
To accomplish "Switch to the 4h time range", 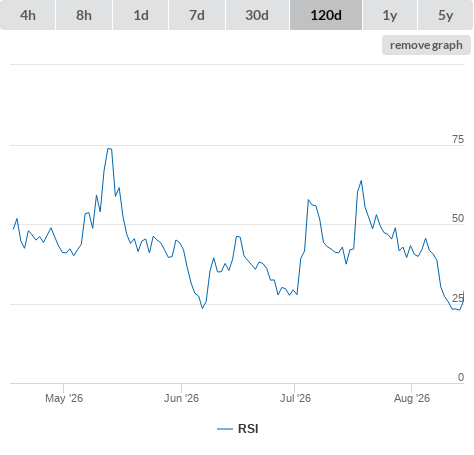I will point(28,15).
